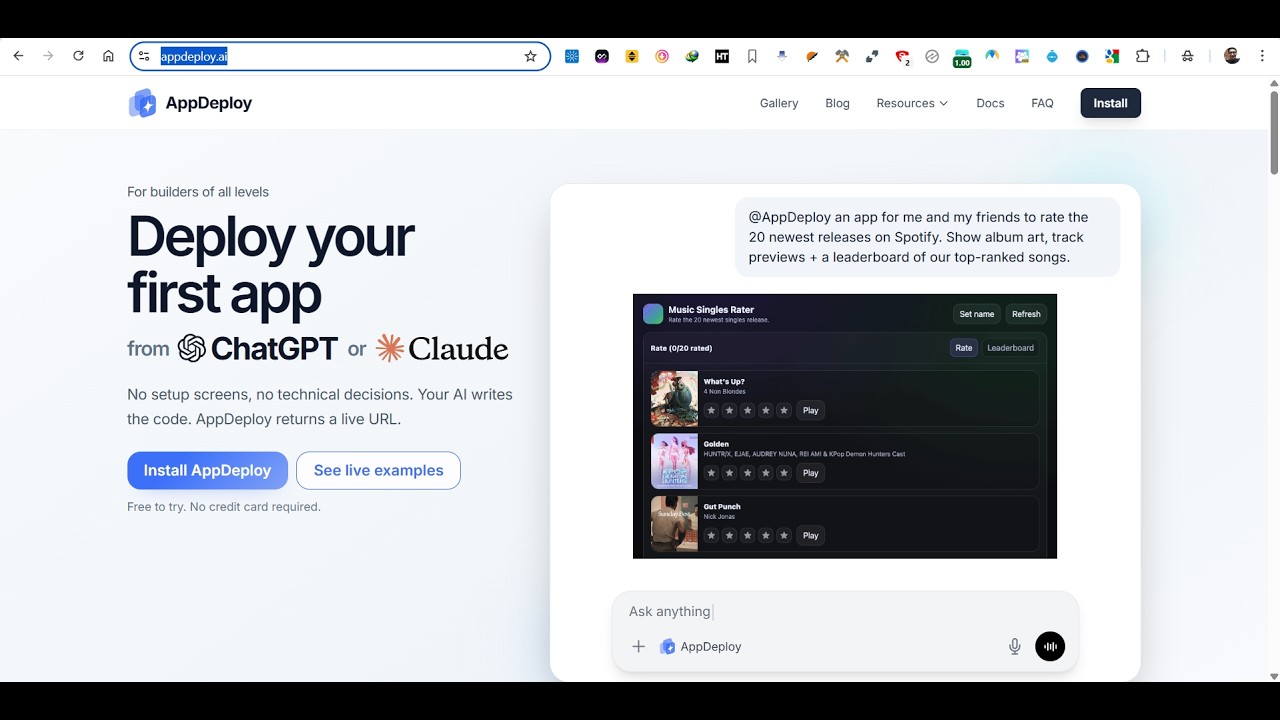Screen dimensions: 1280x720
Task: Open the FAQ nav link
Action: click(1042, 103)
